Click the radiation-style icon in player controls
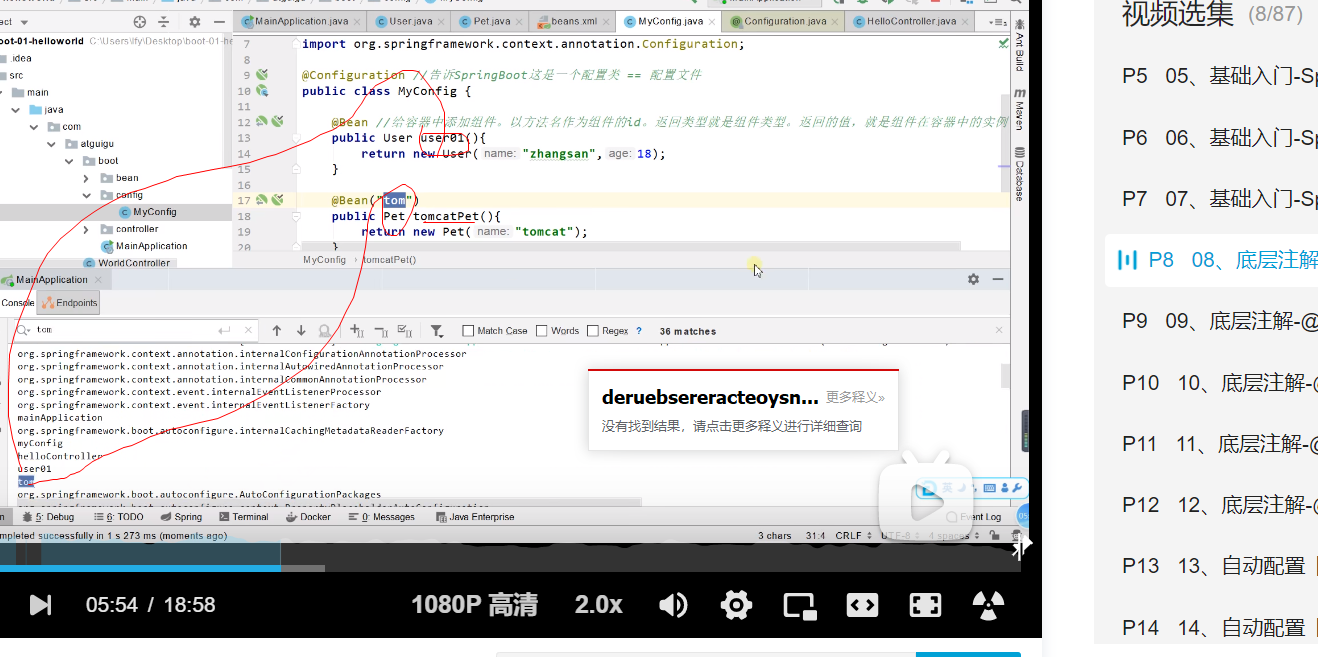The image size is (1318, 657). pyautogui.click(x=988, y=604)
